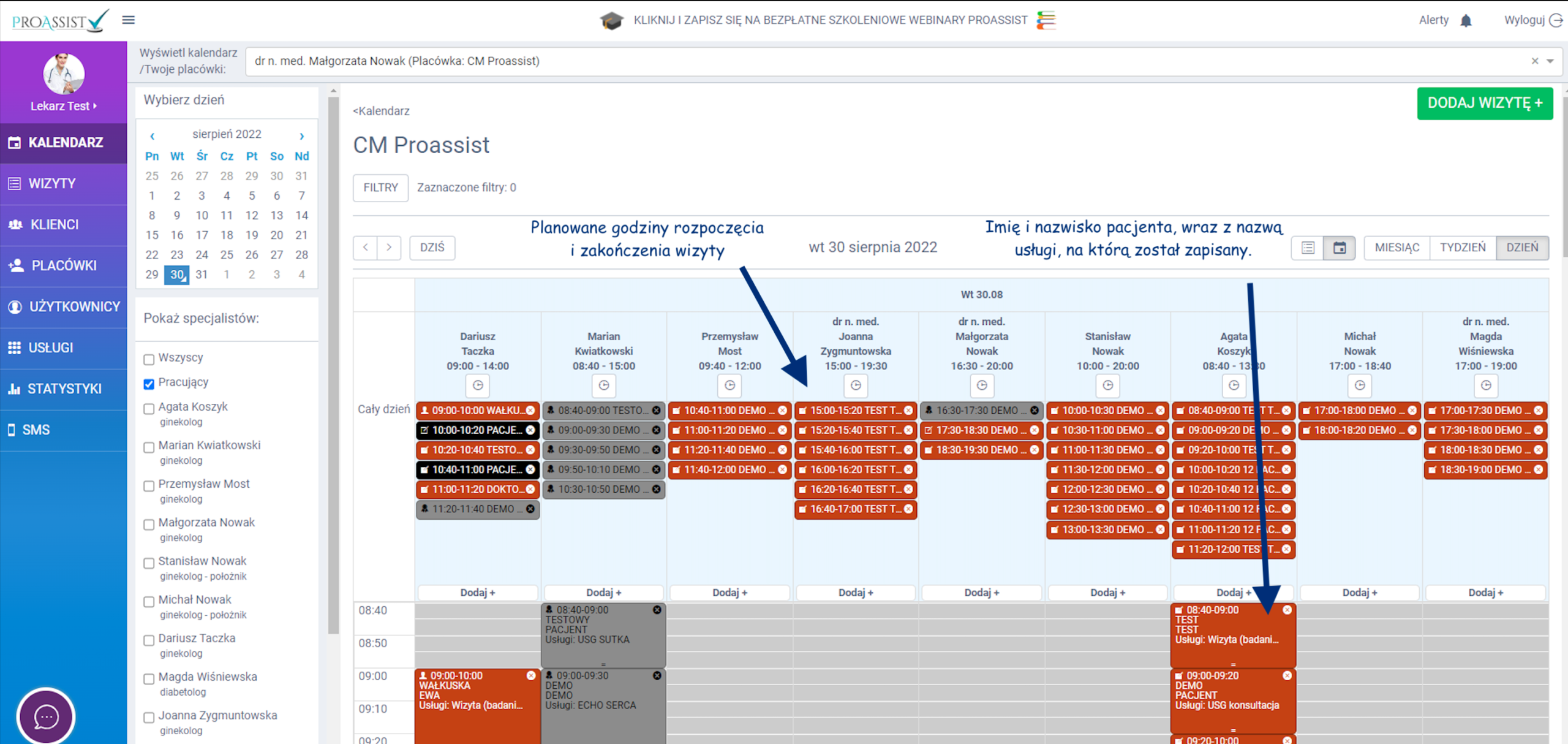Open the STATYSTYKI sidebar section
Screen dimensions: 1568x744
64,389
